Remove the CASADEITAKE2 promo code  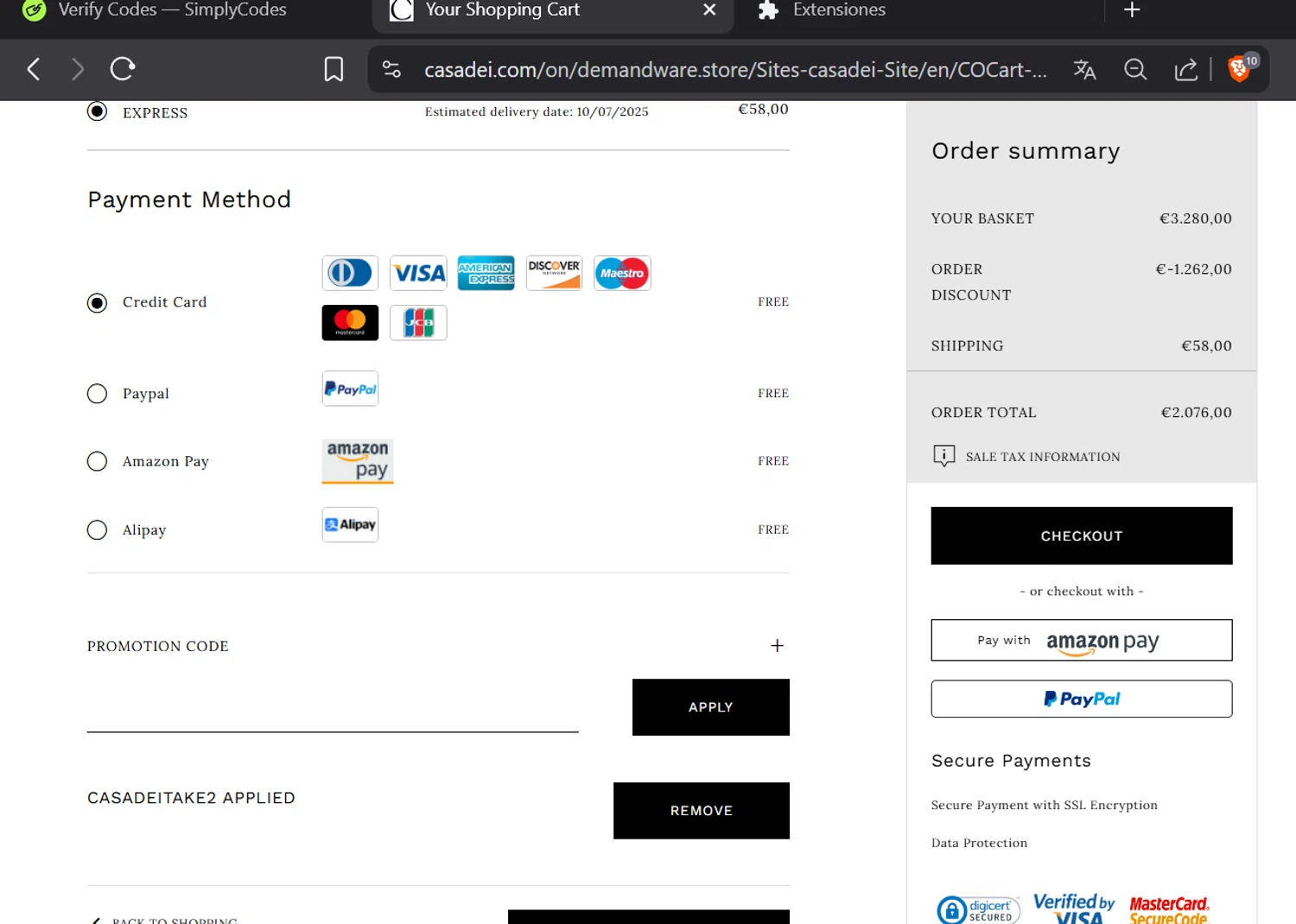tap(701, 811)
